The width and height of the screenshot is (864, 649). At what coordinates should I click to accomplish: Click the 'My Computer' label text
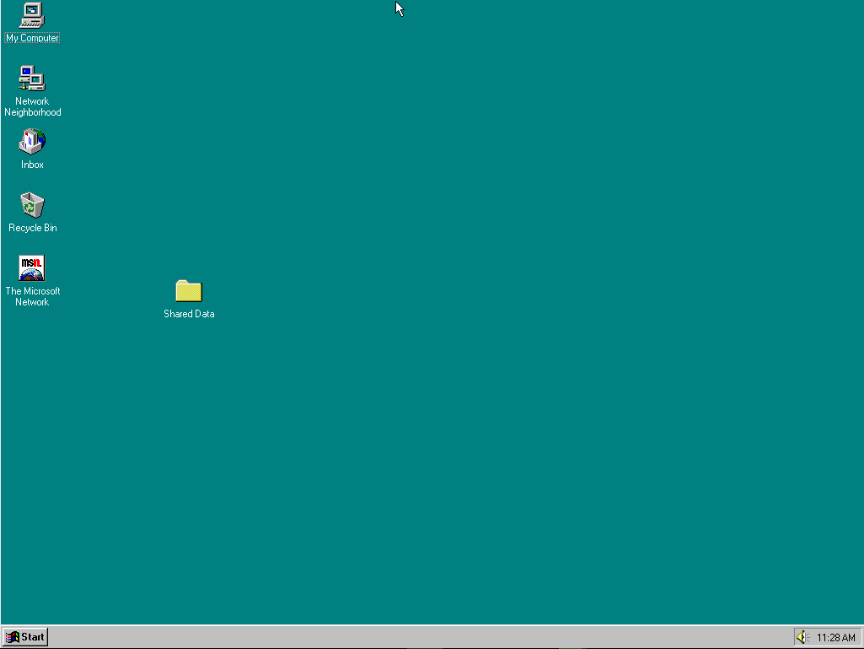click(33, 38)
